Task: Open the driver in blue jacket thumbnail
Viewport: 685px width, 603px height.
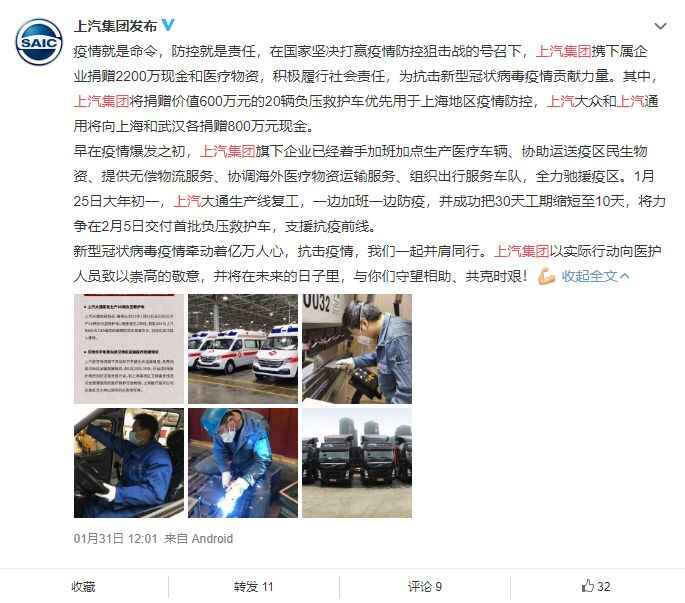Action: pos(129,463)
